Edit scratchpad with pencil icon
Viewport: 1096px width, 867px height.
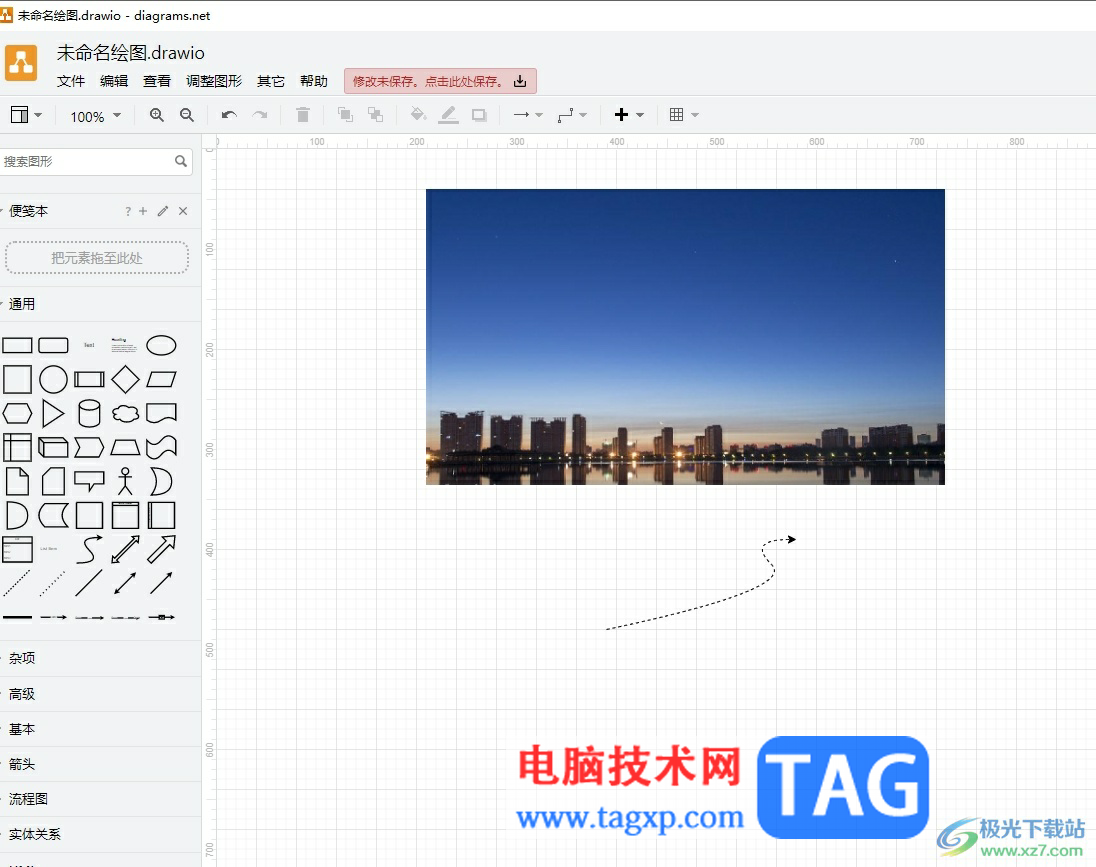(x=163, y=211)
